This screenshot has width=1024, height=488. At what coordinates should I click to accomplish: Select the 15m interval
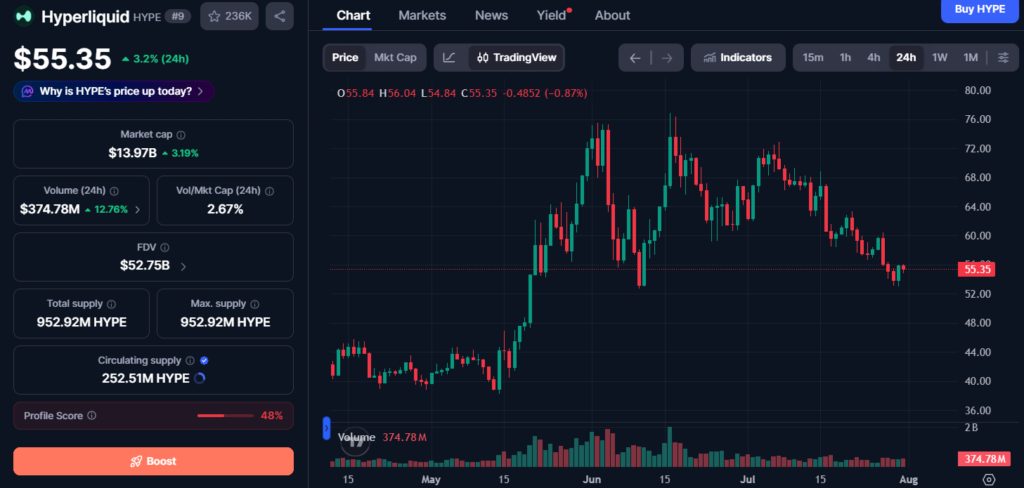[x=812, y=57]
